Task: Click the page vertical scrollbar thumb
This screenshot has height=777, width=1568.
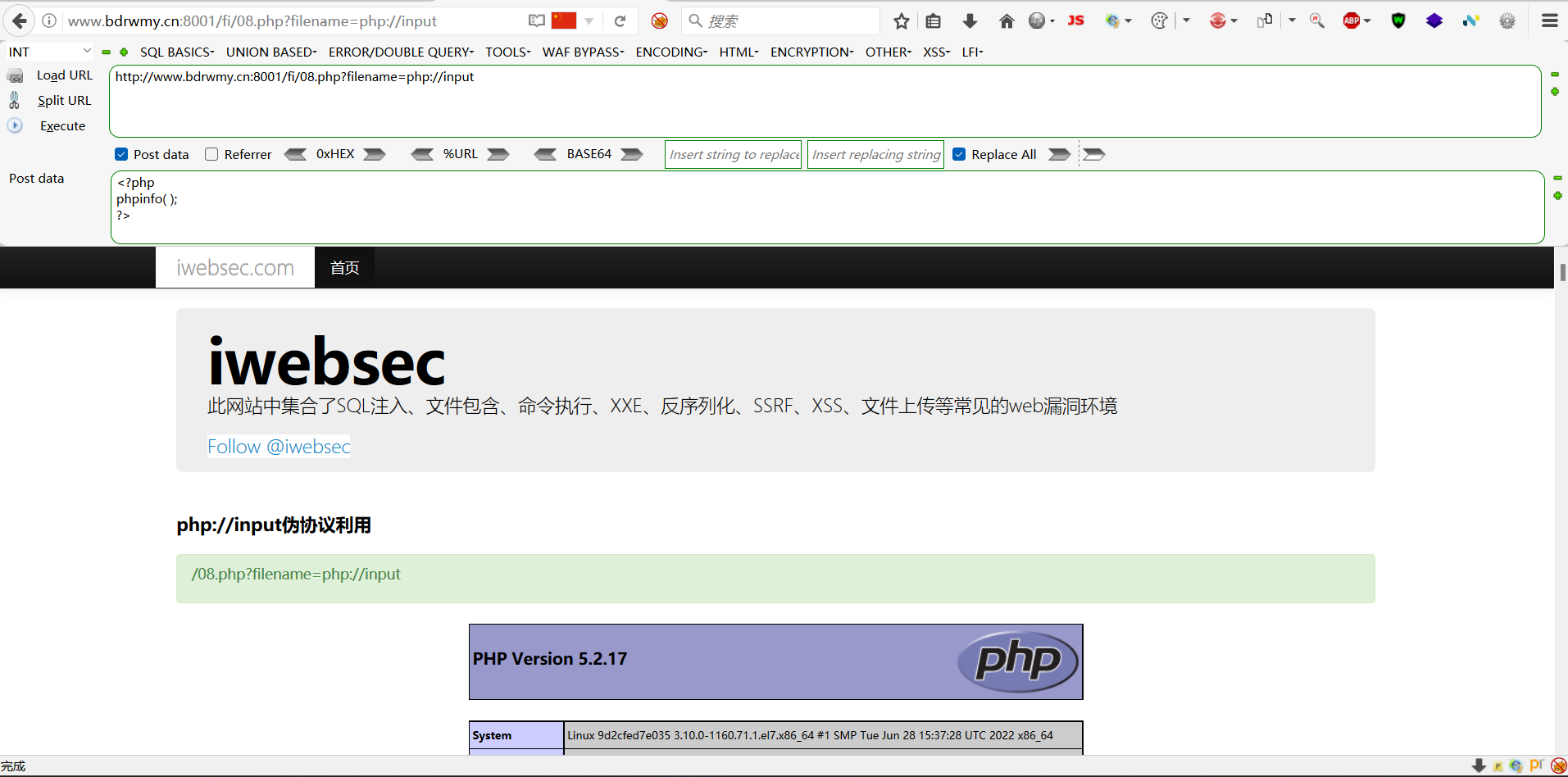Action: pyautogui.click(x=1563, y=272)
